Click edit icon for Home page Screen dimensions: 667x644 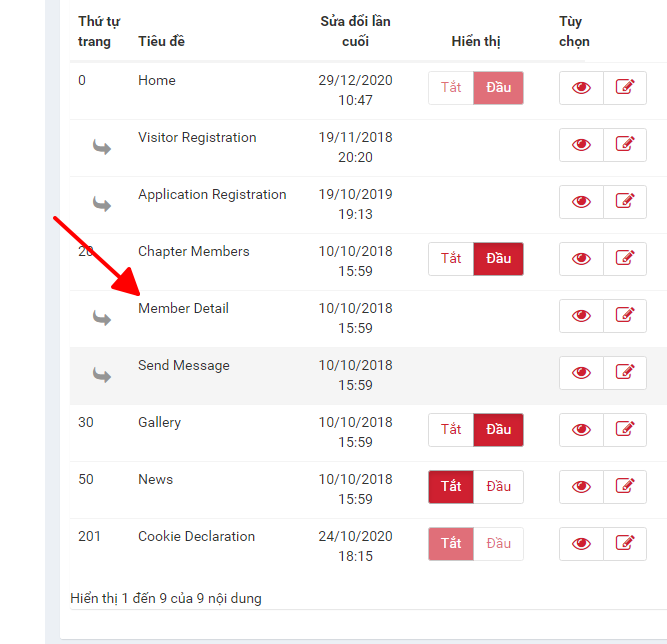click(x=625, y=88)
